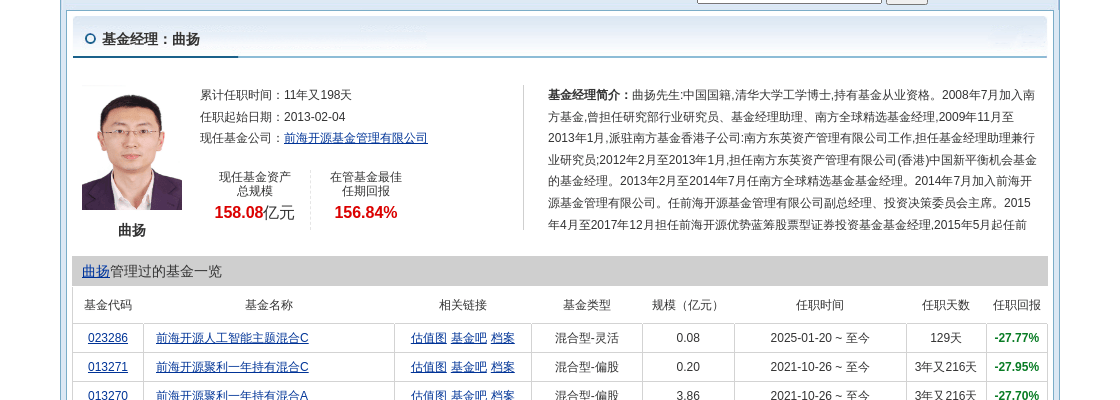Click best tenure return 156.84%
The width and height of the screenshot is (1120, 400).
point(366,213)
